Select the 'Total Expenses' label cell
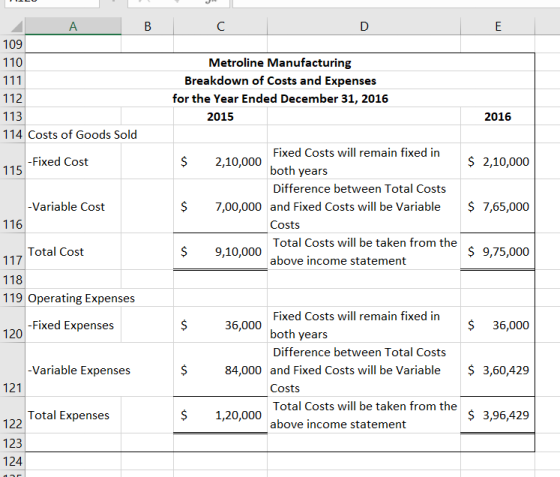560x477 pixels. [73, 415]
